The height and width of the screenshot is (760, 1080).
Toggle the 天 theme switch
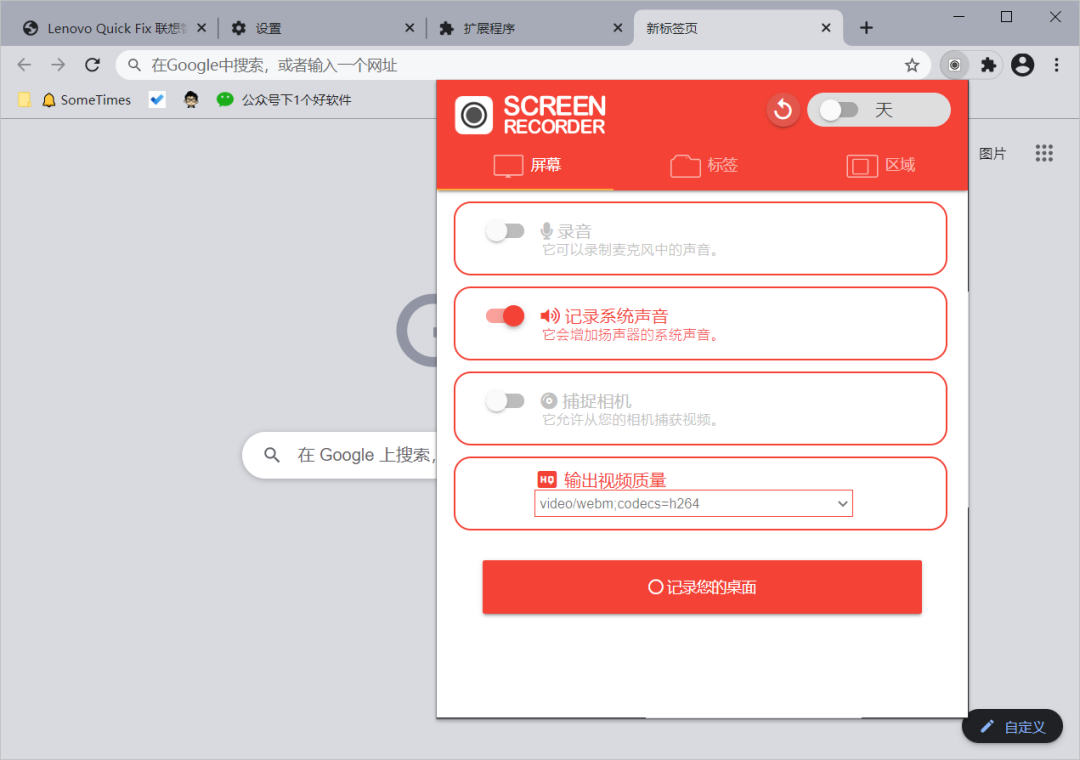(x=839, y=110)
